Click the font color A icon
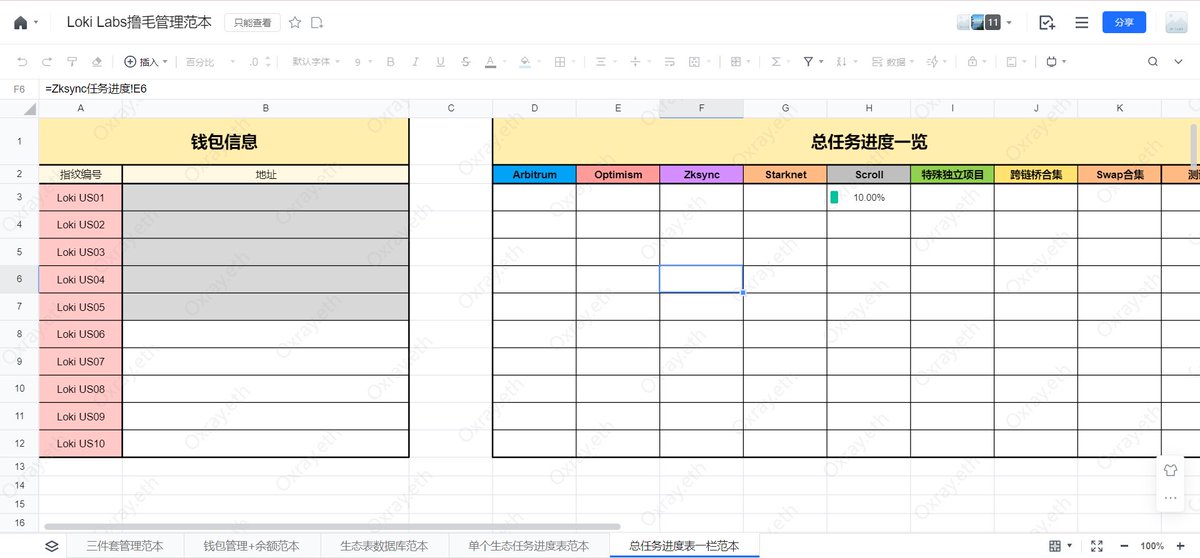 pos(490,62)
